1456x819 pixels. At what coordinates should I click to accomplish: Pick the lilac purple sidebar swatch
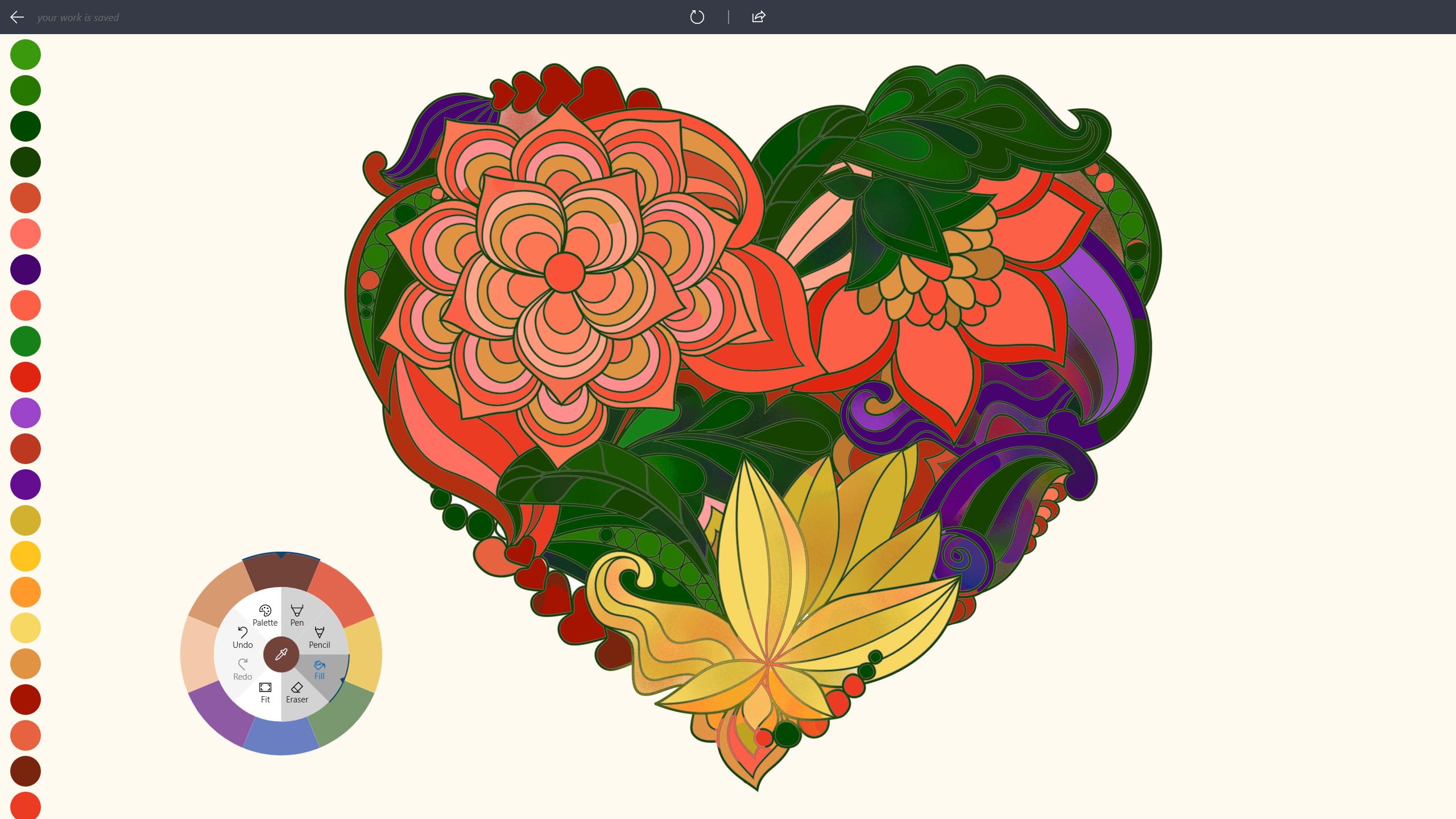26,413
